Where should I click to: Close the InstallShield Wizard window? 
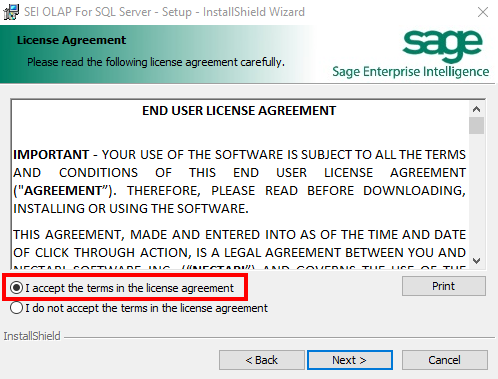pyautogui.click(x=483, y=12)
